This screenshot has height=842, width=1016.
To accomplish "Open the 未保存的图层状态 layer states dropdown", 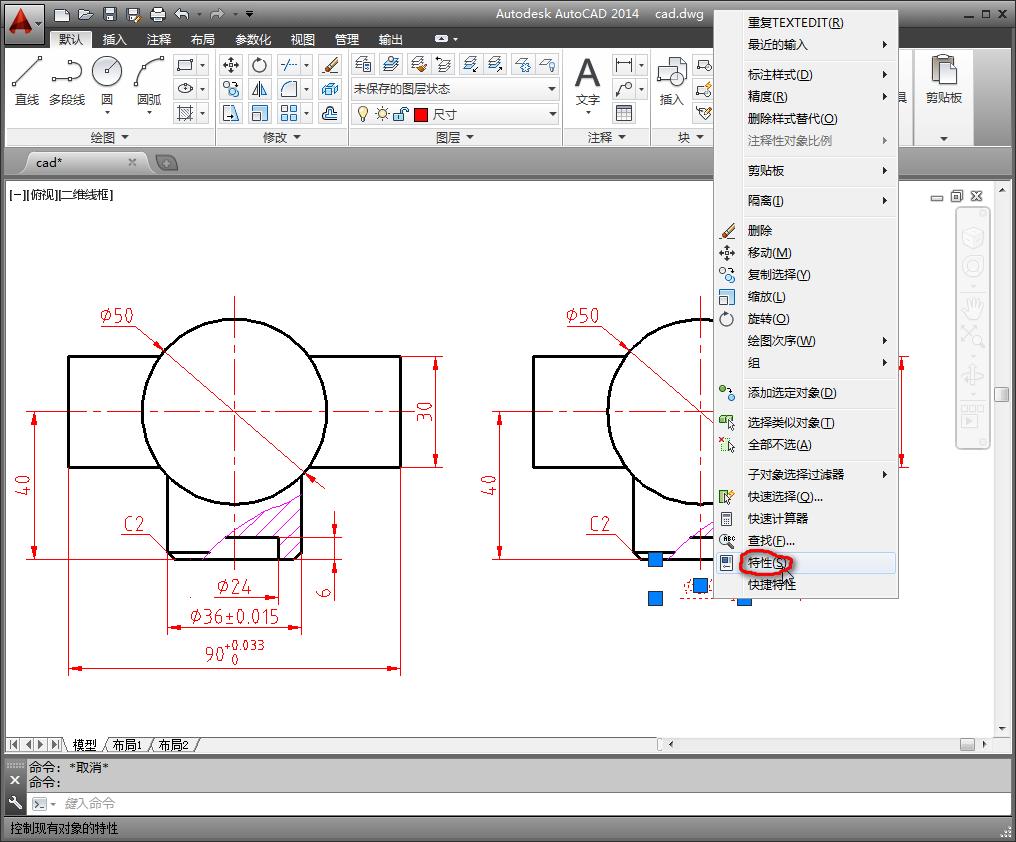I will coord(551,88).
